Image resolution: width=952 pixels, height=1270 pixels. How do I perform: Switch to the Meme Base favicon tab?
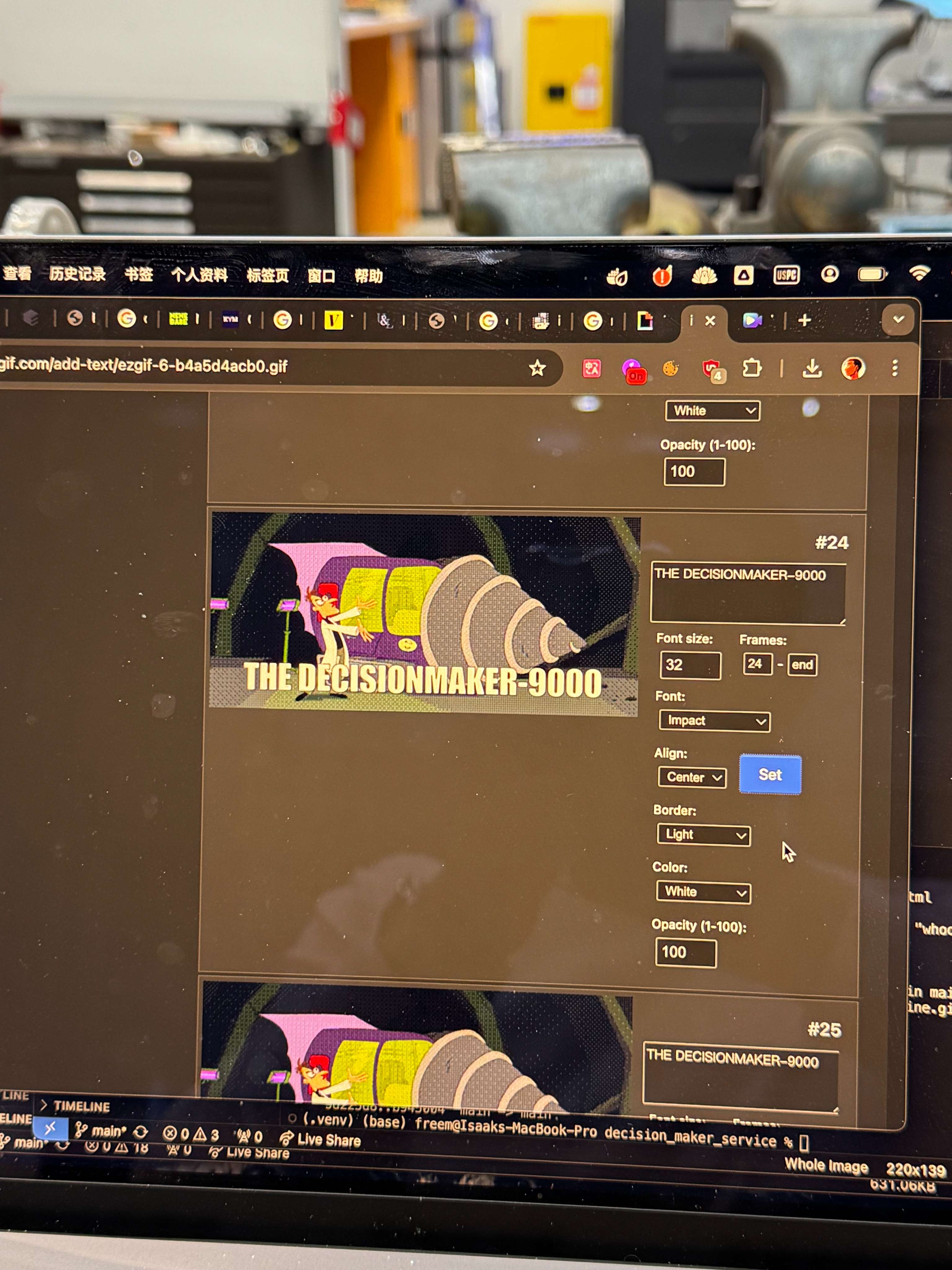(x=178, y=319)
